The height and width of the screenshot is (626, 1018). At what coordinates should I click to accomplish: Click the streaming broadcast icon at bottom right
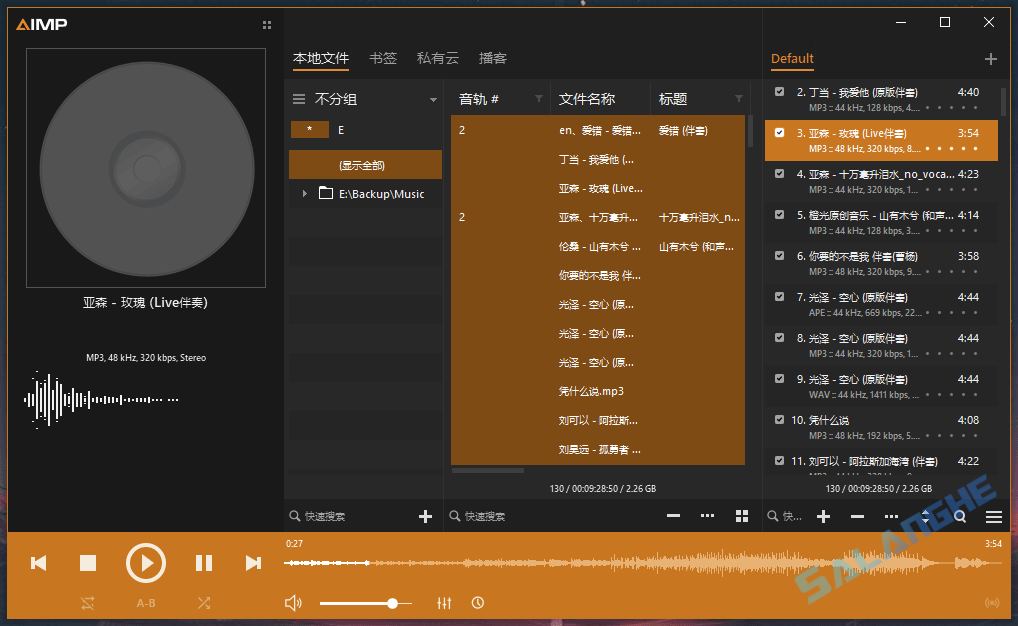tap(990, 602)
